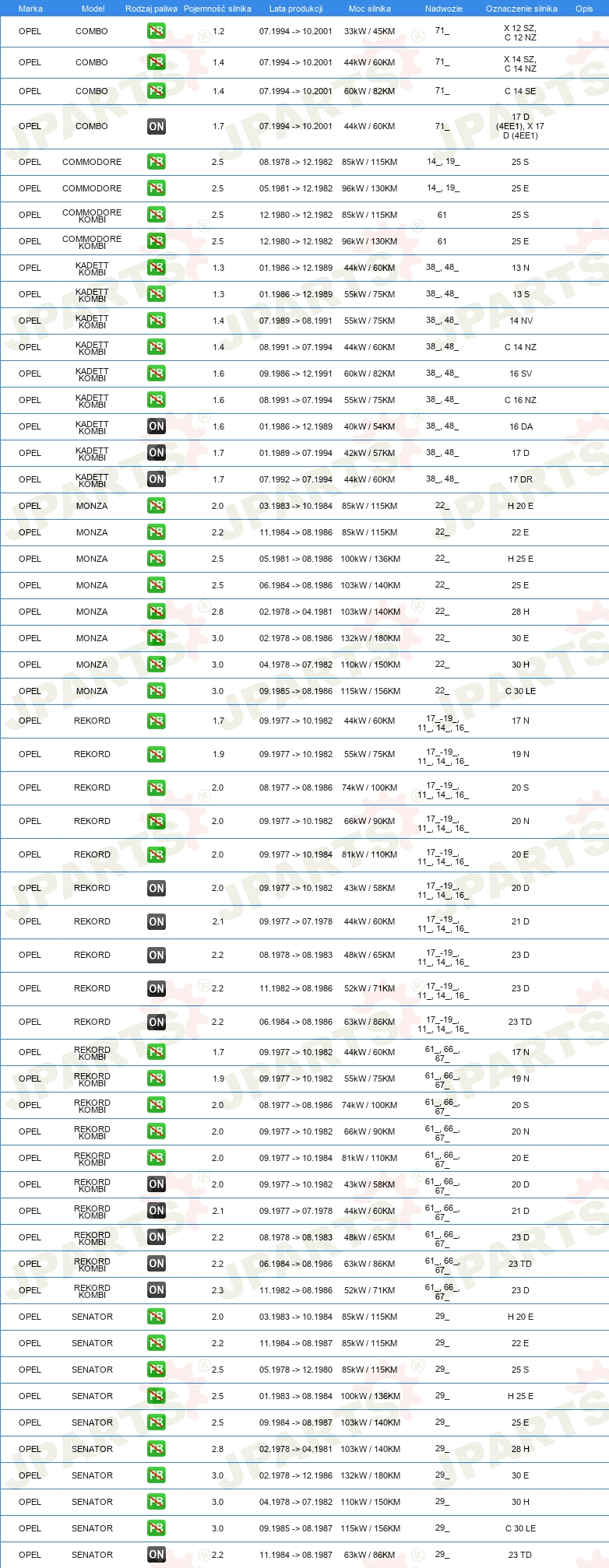Select SENATOR engine code 30 H
This screenshot has height=1568, width=609.
click(x=520, y=1502)
